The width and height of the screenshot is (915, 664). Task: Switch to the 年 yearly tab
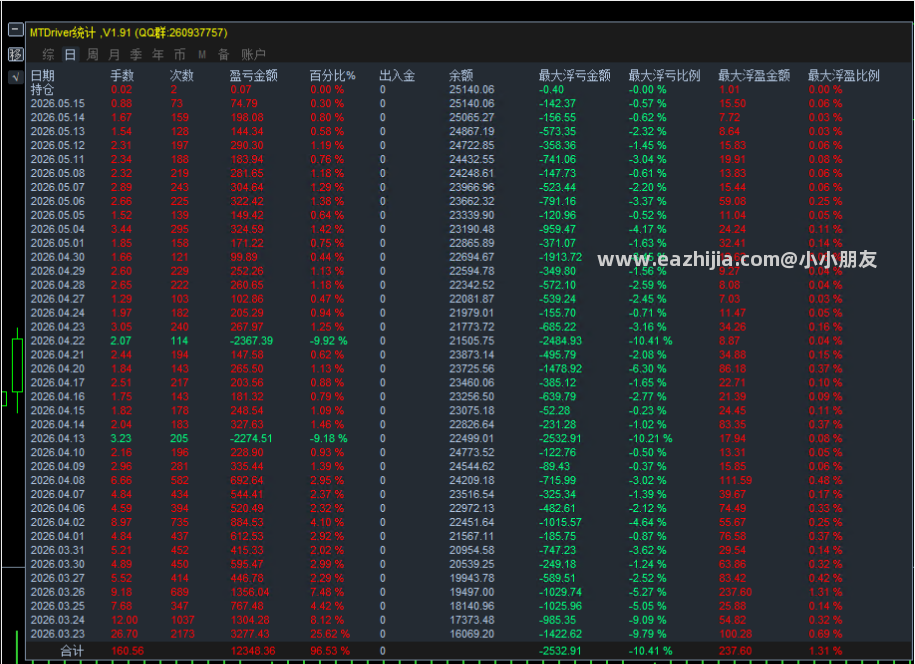[158, 54]
